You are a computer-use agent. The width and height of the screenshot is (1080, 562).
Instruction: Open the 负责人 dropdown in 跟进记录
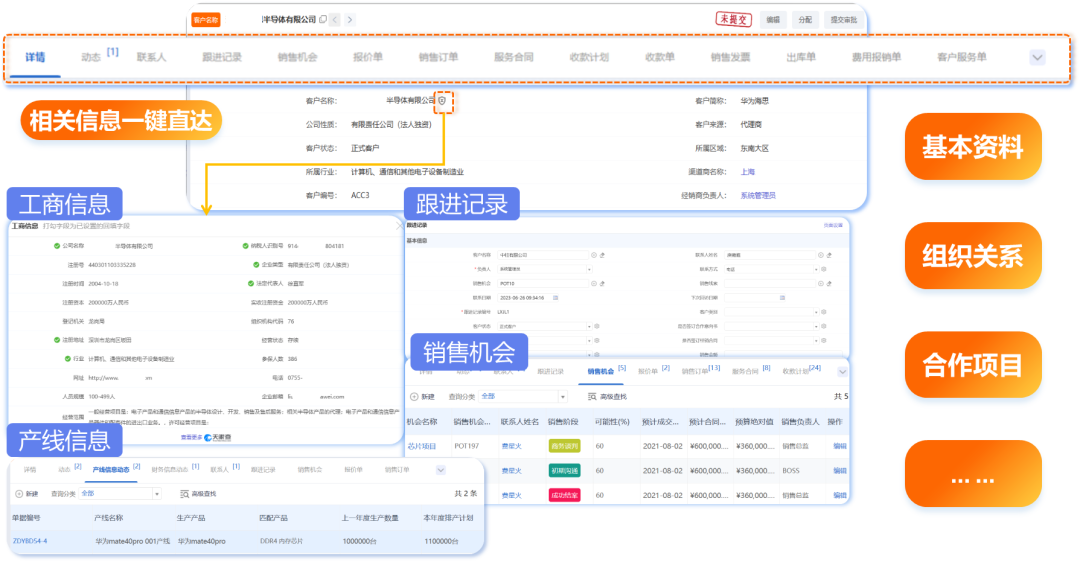544,269
